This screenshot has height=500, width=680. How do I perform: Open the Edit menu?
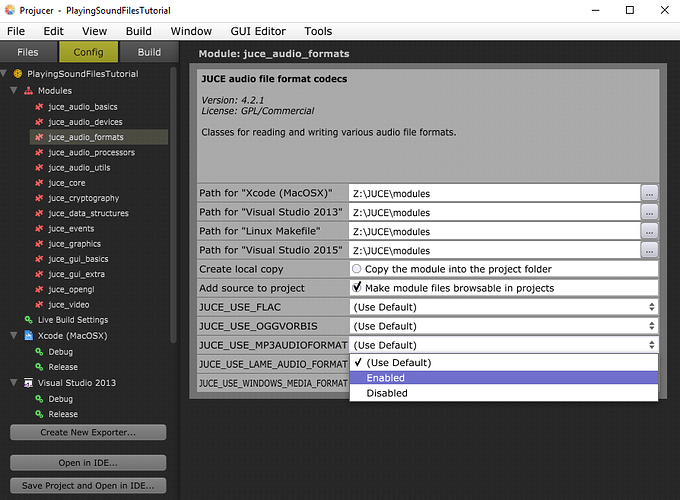(53, 31)
